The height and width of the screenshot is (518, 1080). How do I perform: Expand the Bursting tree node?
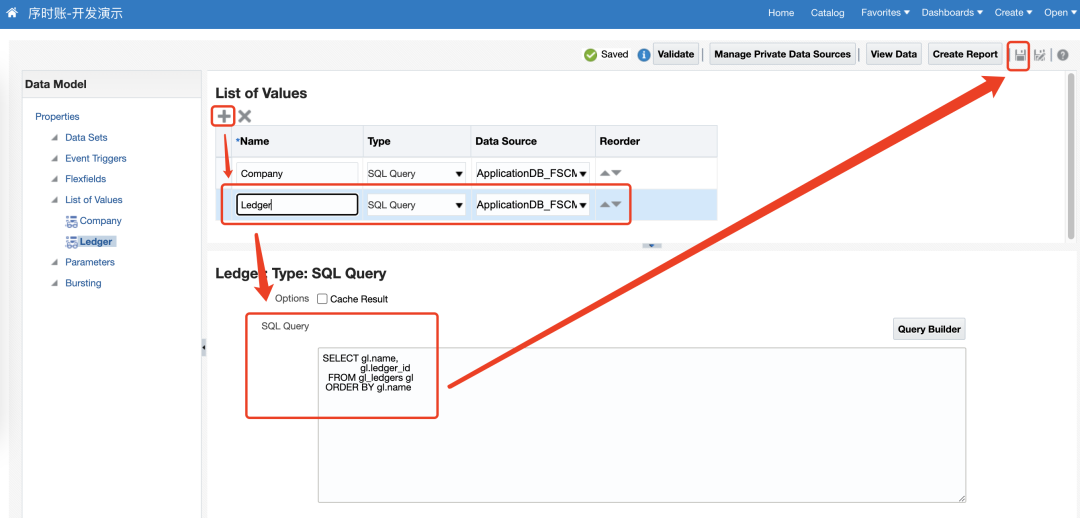54,283
